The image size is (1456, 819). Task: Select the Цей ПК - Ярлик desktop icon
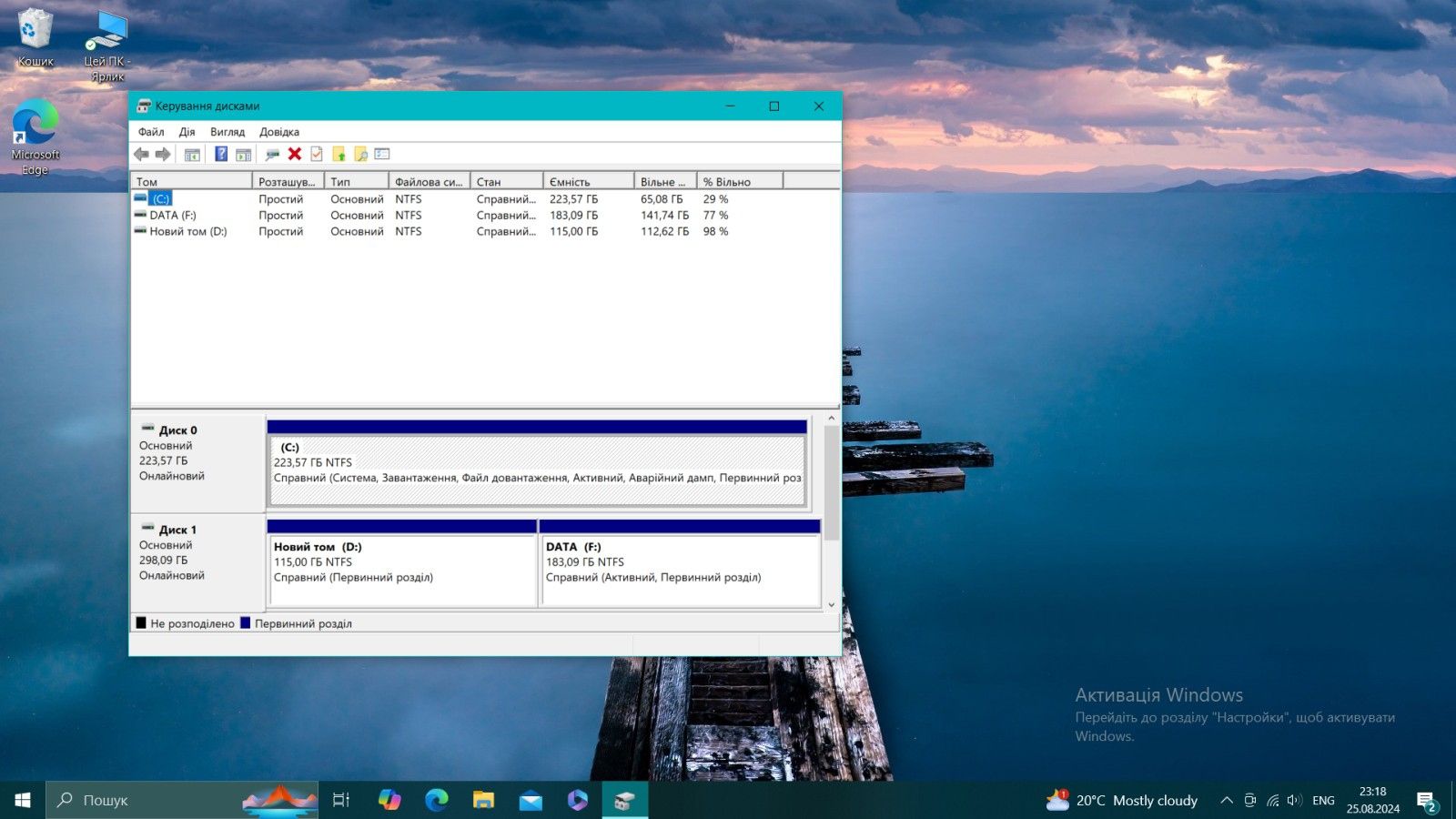[x=107, y=45]
